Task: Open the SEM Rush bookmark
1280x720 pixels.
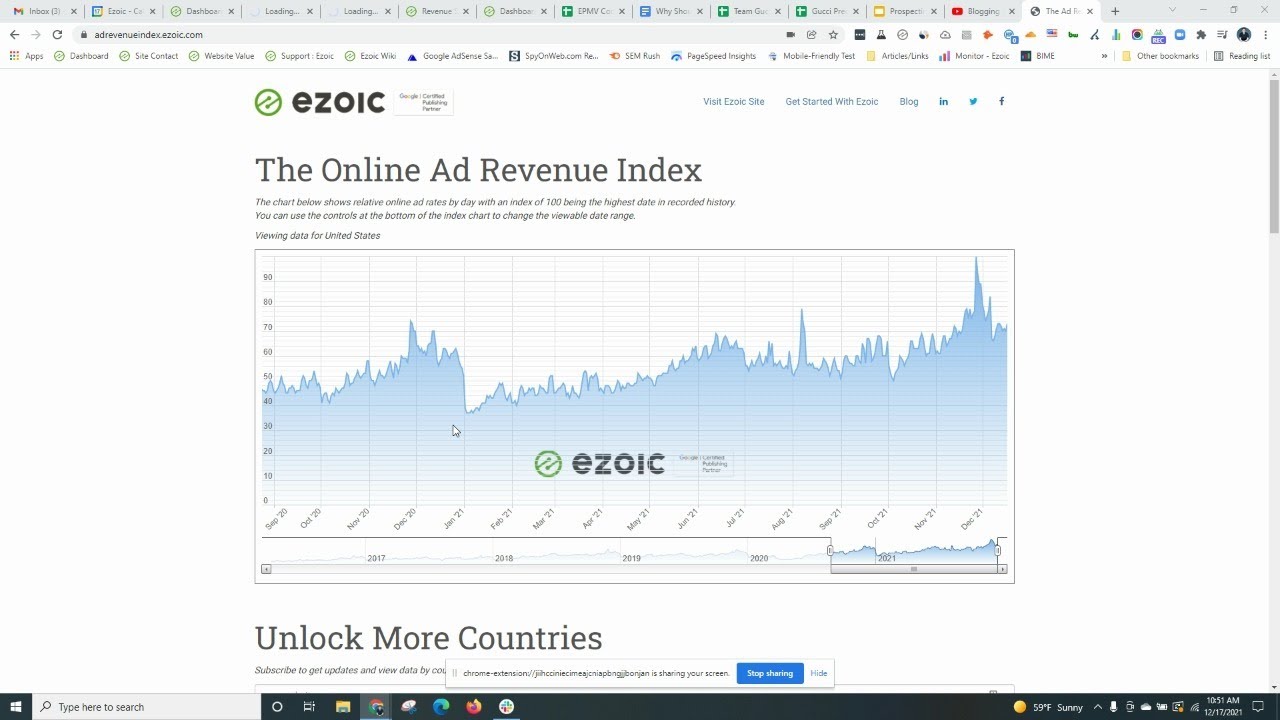Action: 634,56
